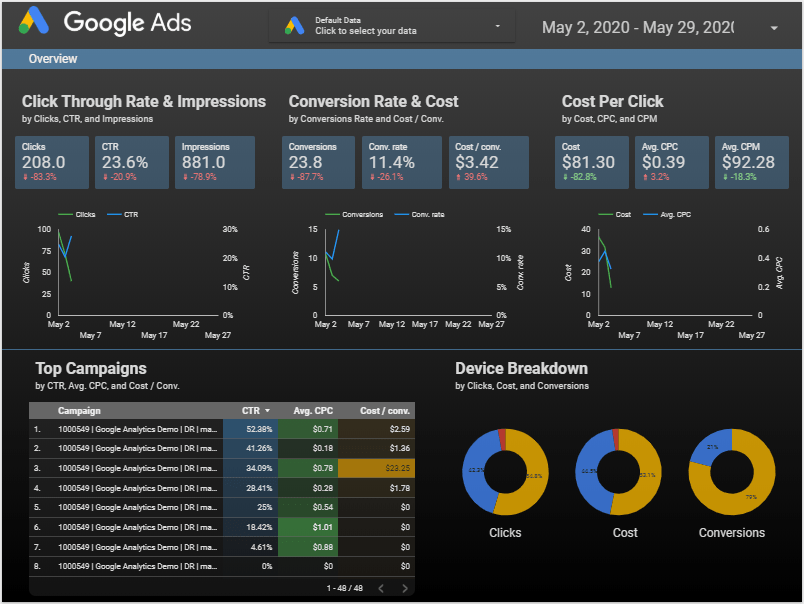Go to previous table page arrow
Viewport: 804px width, 604px height.
[381, 588]
